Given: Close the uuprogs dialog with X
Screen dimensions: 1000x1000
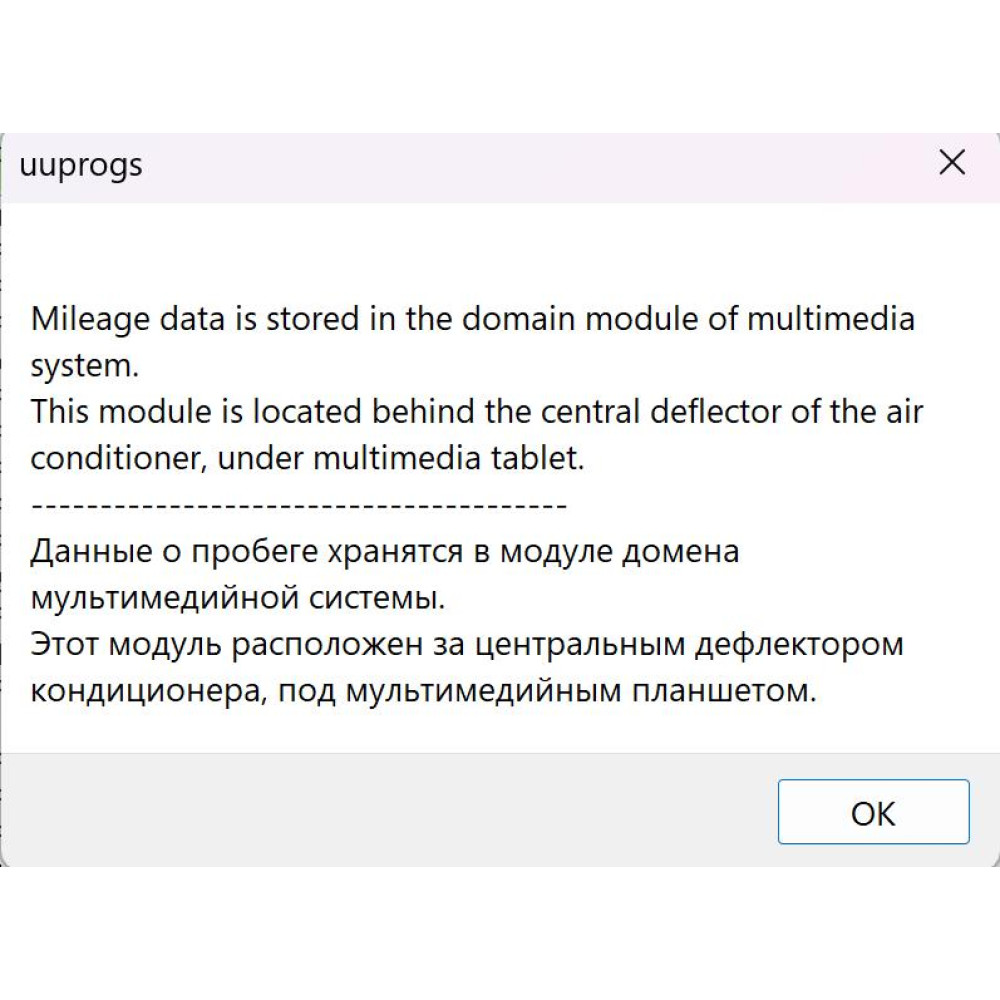Looking at the screenshot, I should [x=952, y=162].
